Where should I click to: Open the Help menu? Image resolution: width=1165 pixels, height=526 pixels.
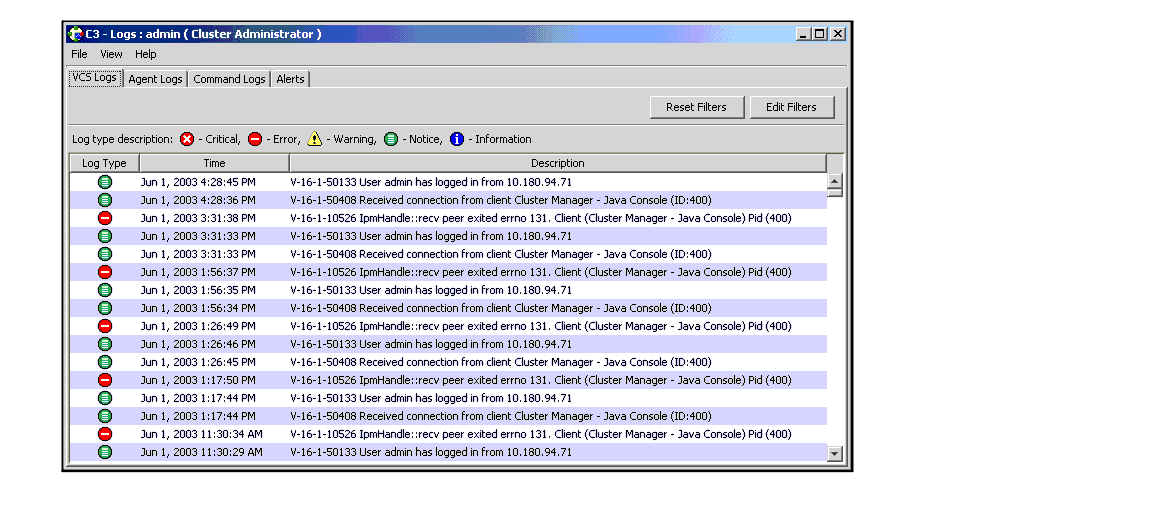click(146, 54)
